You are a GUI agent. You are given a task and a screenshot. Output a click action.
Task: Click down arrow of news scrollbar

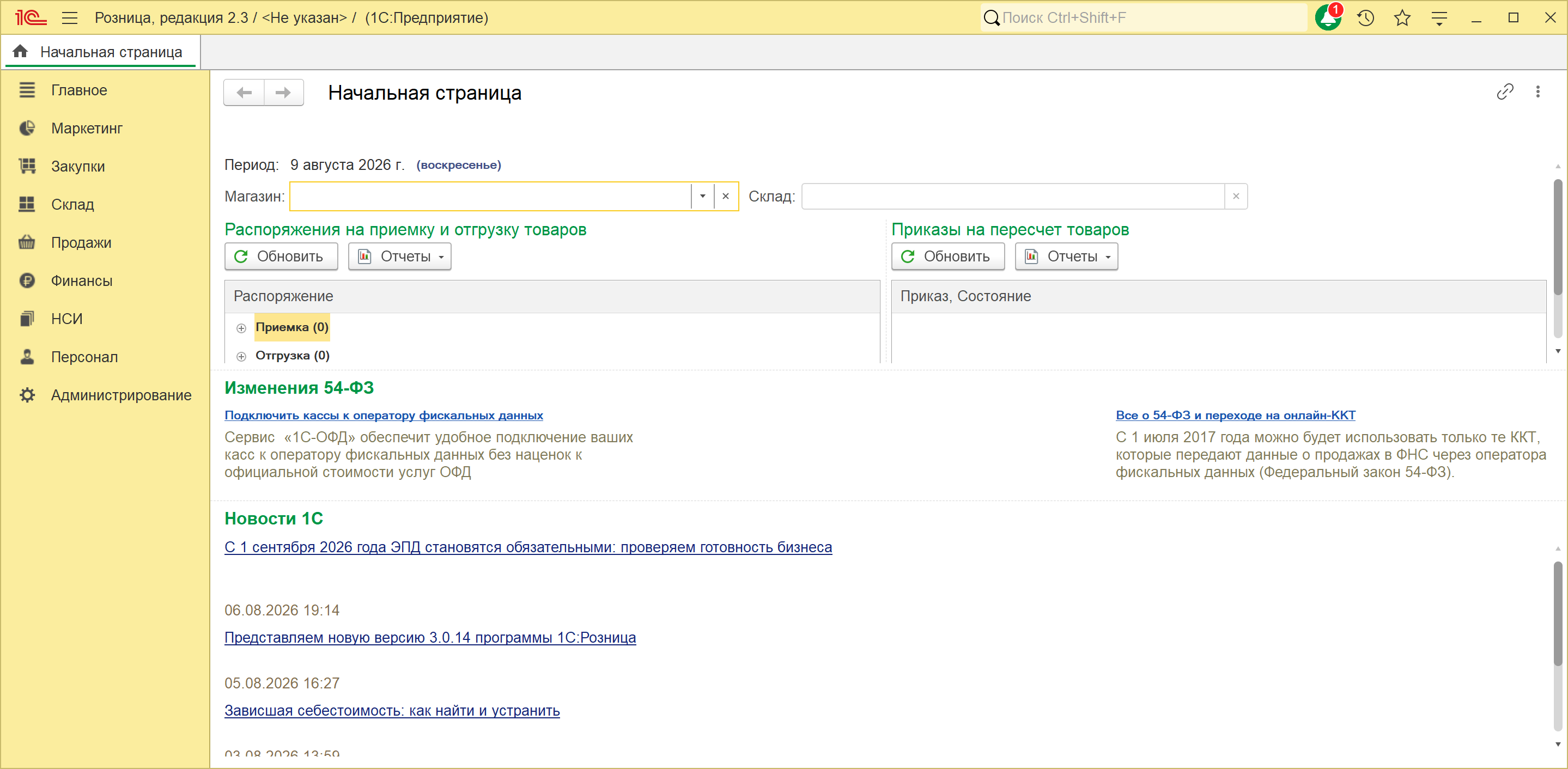point(1558,744)
